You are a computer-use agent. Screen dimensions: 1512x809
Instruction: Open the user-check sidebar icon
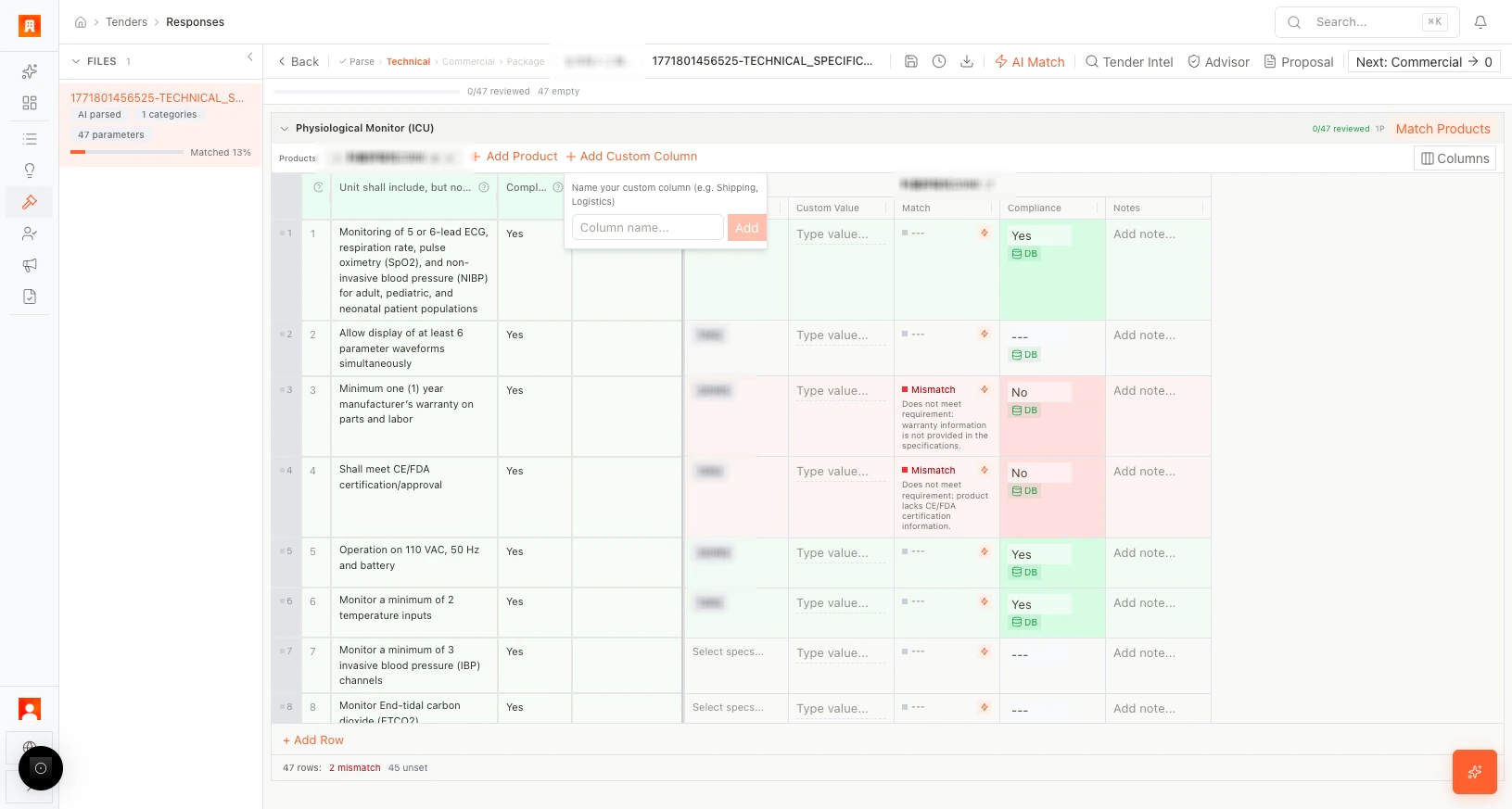point(30,234)
